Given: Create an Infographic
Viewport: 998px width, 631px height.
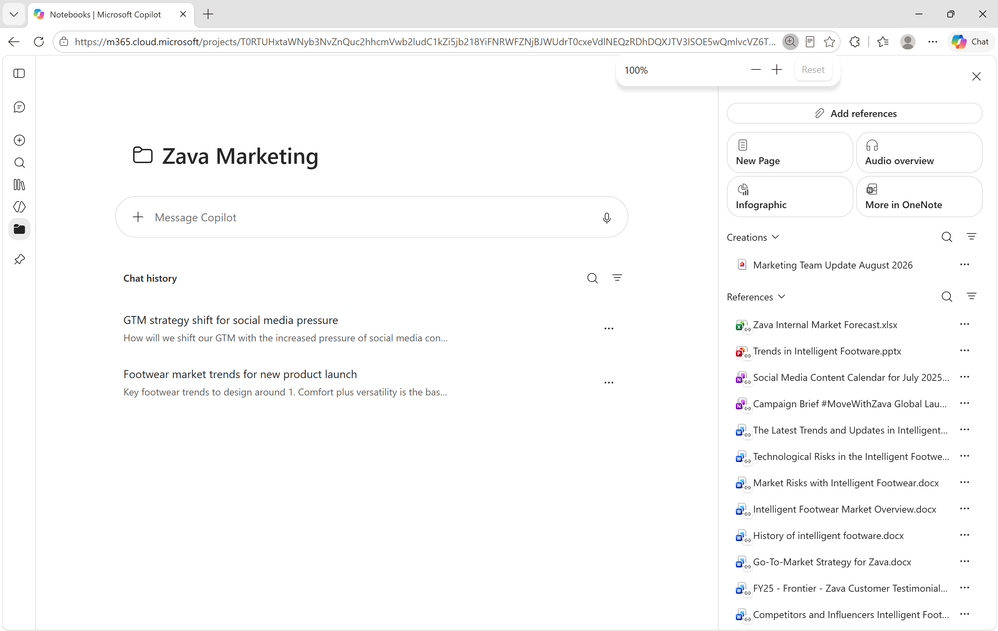Looking at the screenshot, I should tap(789, 197).
